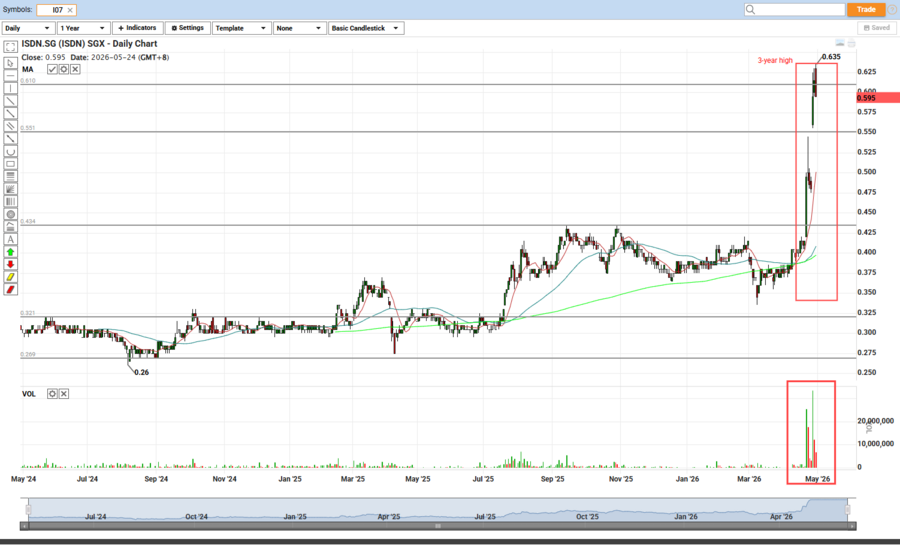This screenshot has height=545, width=900.
Task: Select the rectangle drawing tool
Action: coord(10,164)
